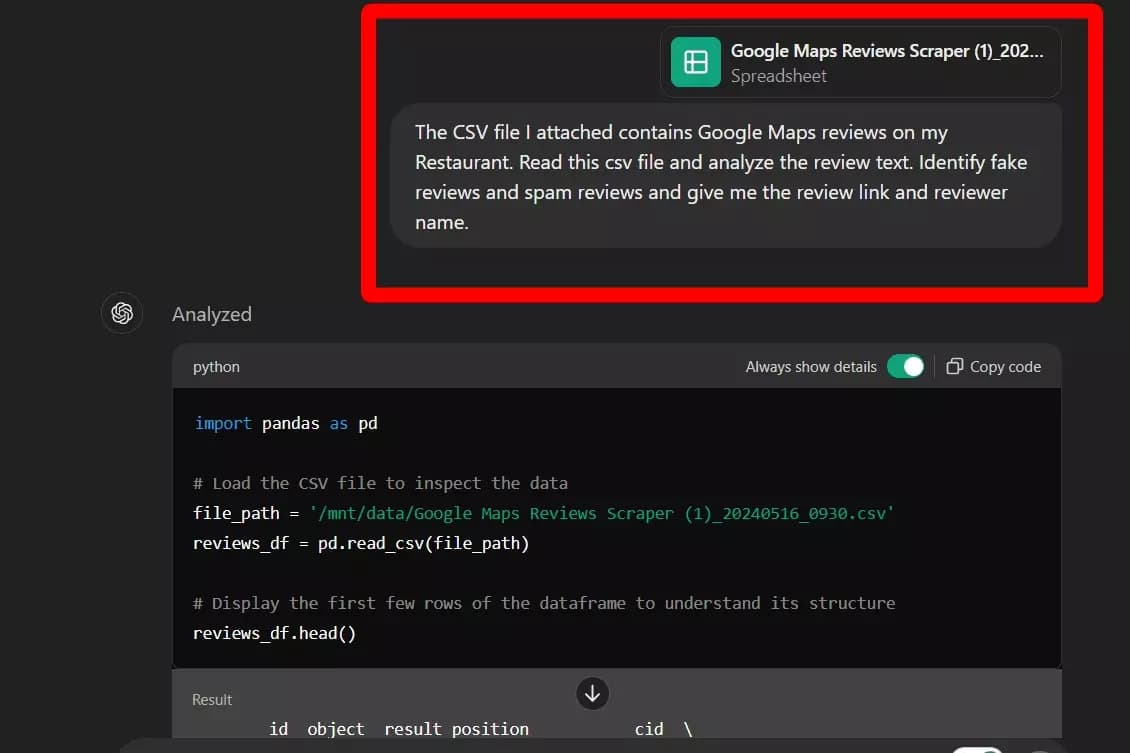Select the python language label
Screen dimensions: 1130x753
(216, 366)
